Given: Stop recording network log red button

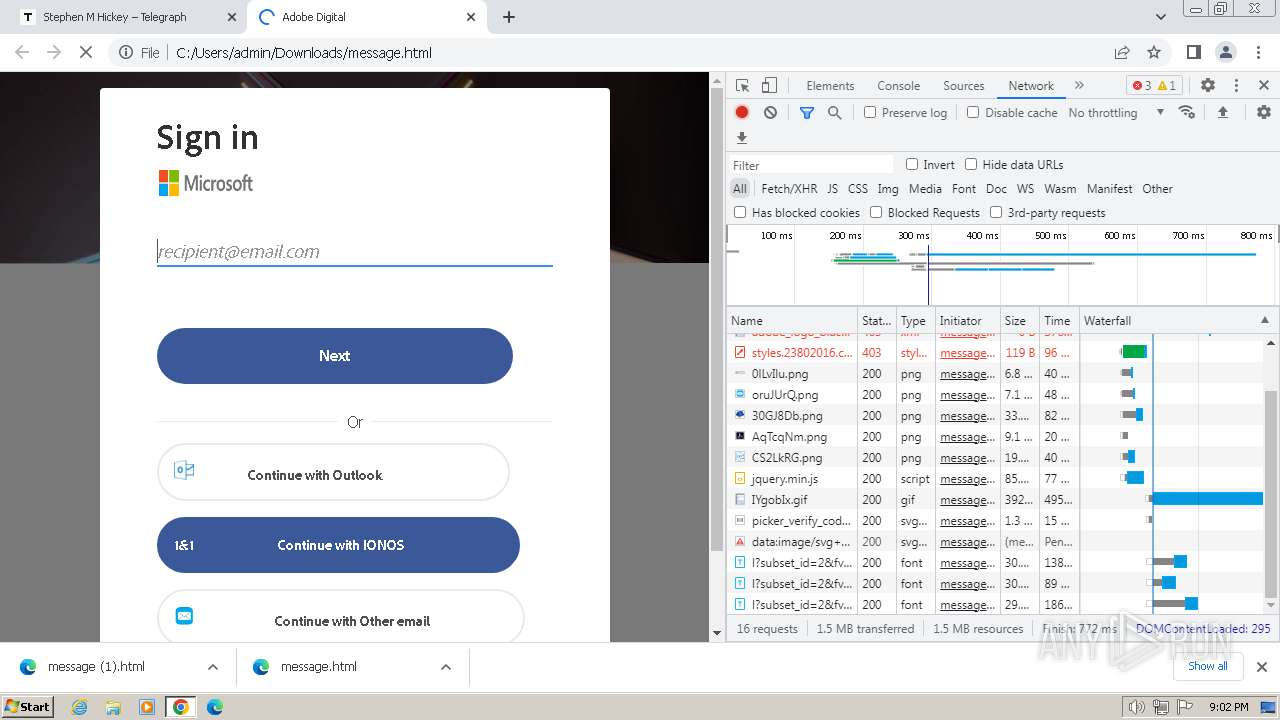Looking at the screenshot, I should (742, 113).
